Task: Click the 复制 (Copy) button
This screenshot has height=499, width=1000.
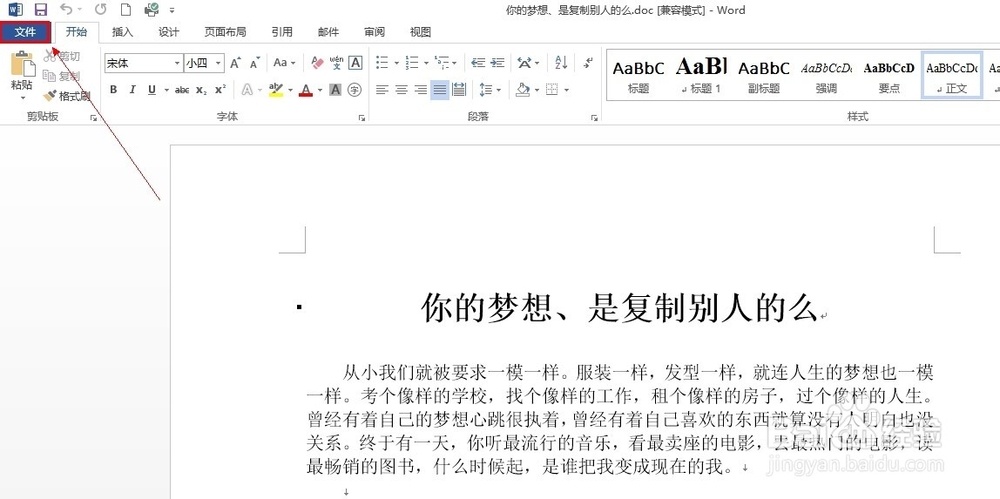Action: coord(62,76)
